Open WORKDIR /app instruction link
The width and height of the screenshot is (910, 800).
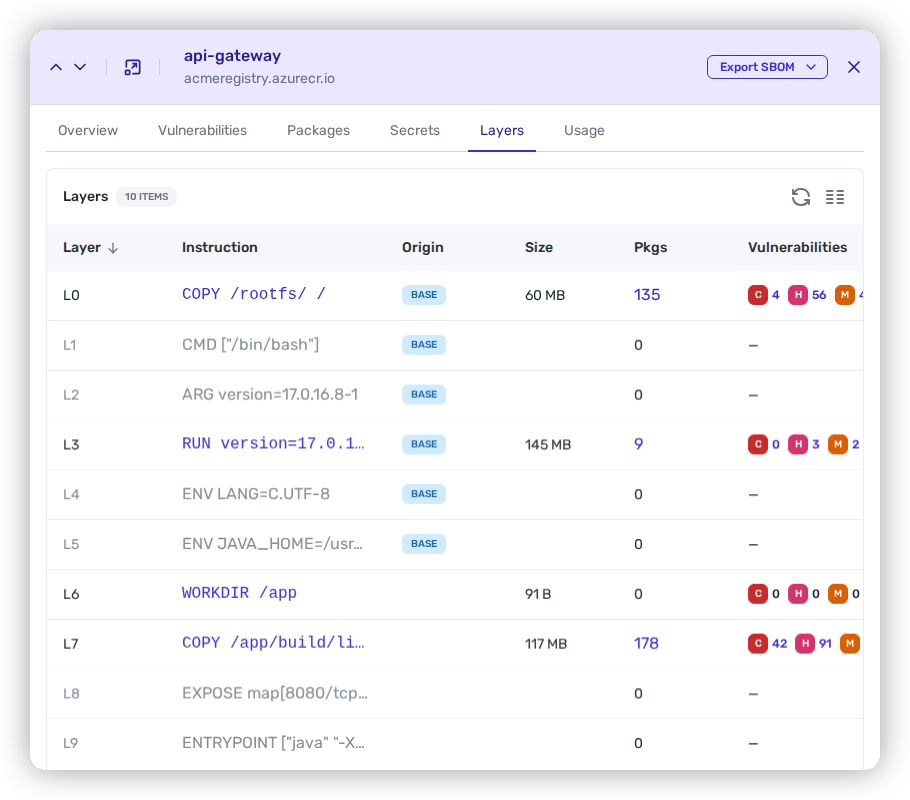pyautogui.click(x=239, y=593)
